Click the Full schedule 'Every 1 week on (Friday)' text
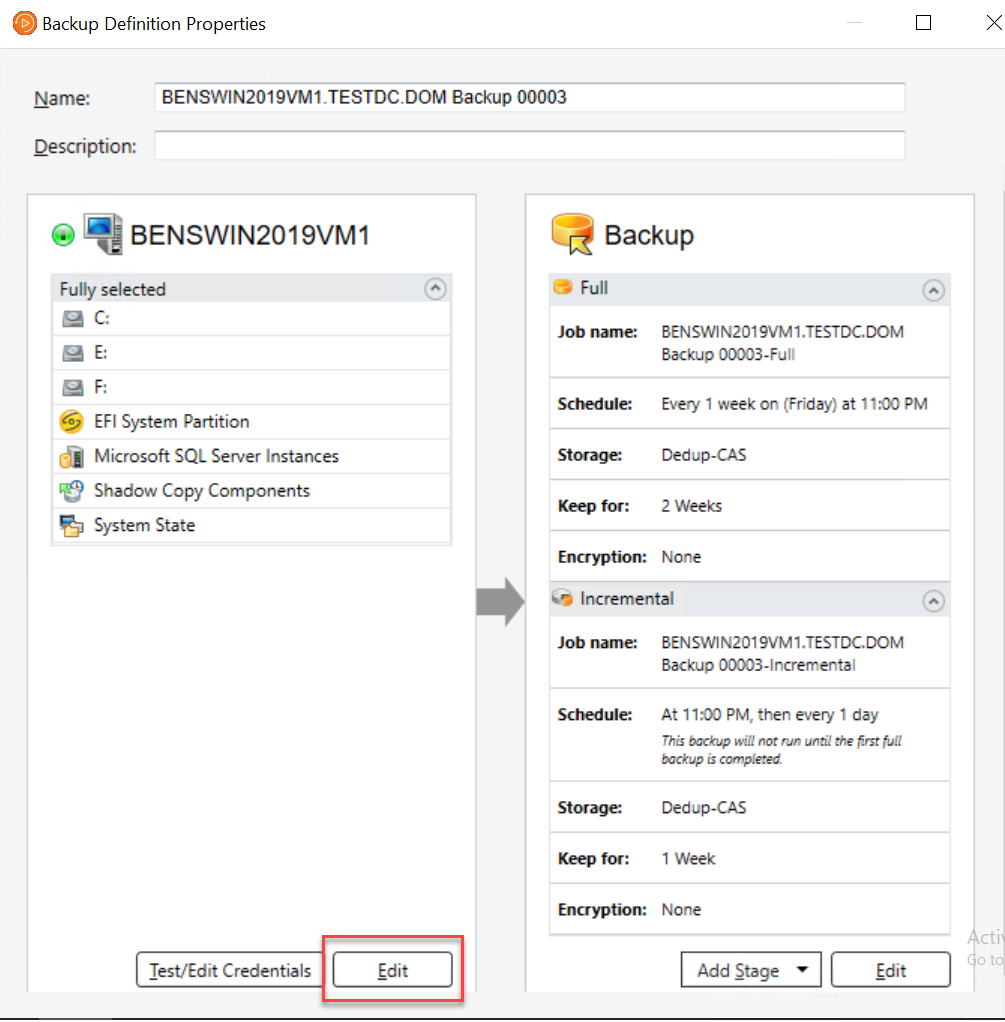Viewport: 1005px width, 1022px height. (794, 404)
